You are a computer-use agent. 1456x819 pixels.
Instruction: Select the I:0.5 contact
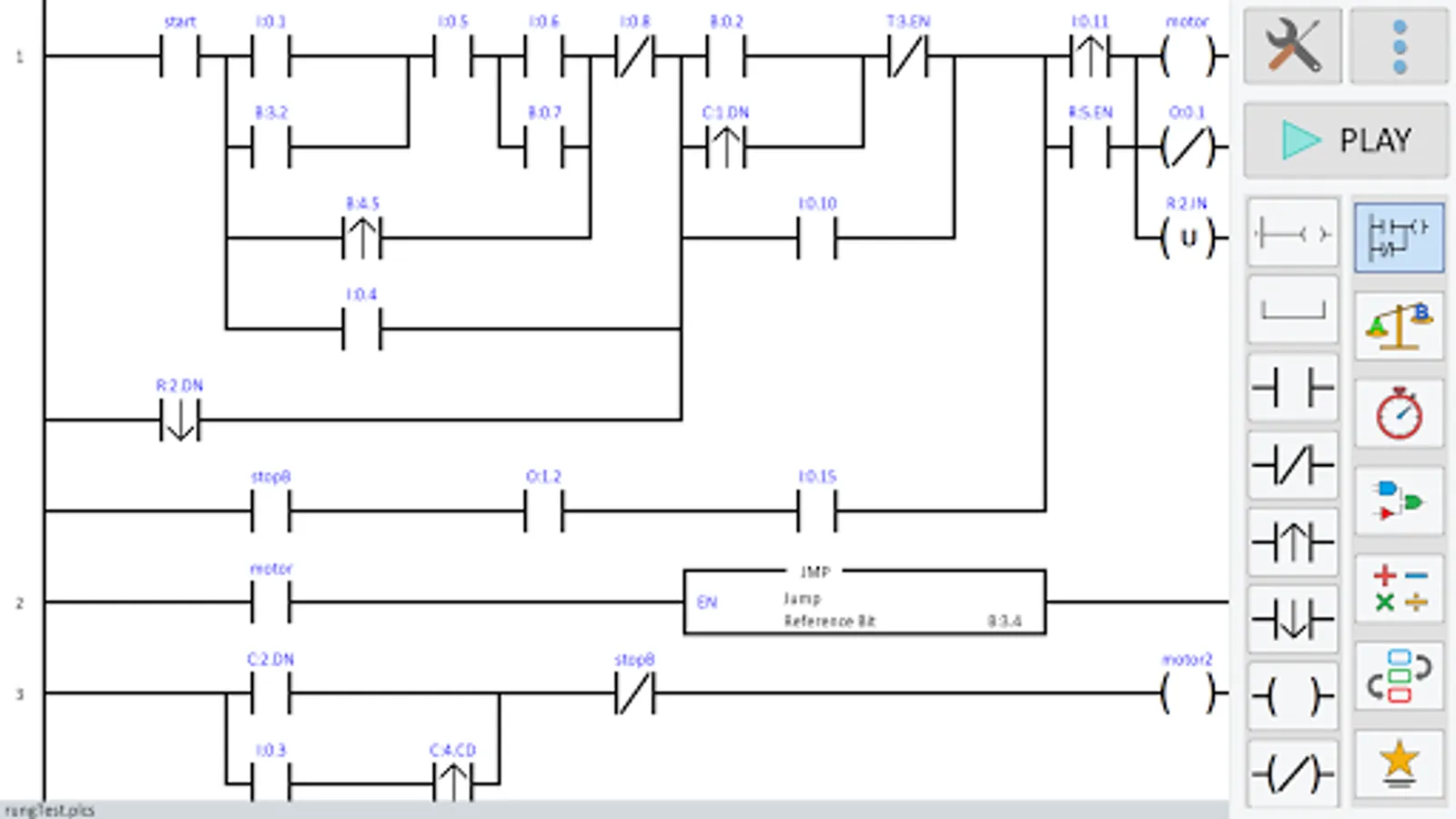453,56
